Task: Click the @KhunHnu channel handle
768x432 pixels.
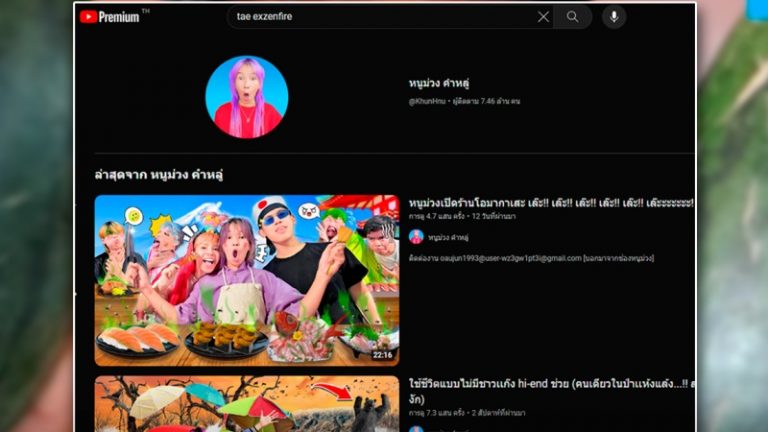Action: (x=430, y=101)
